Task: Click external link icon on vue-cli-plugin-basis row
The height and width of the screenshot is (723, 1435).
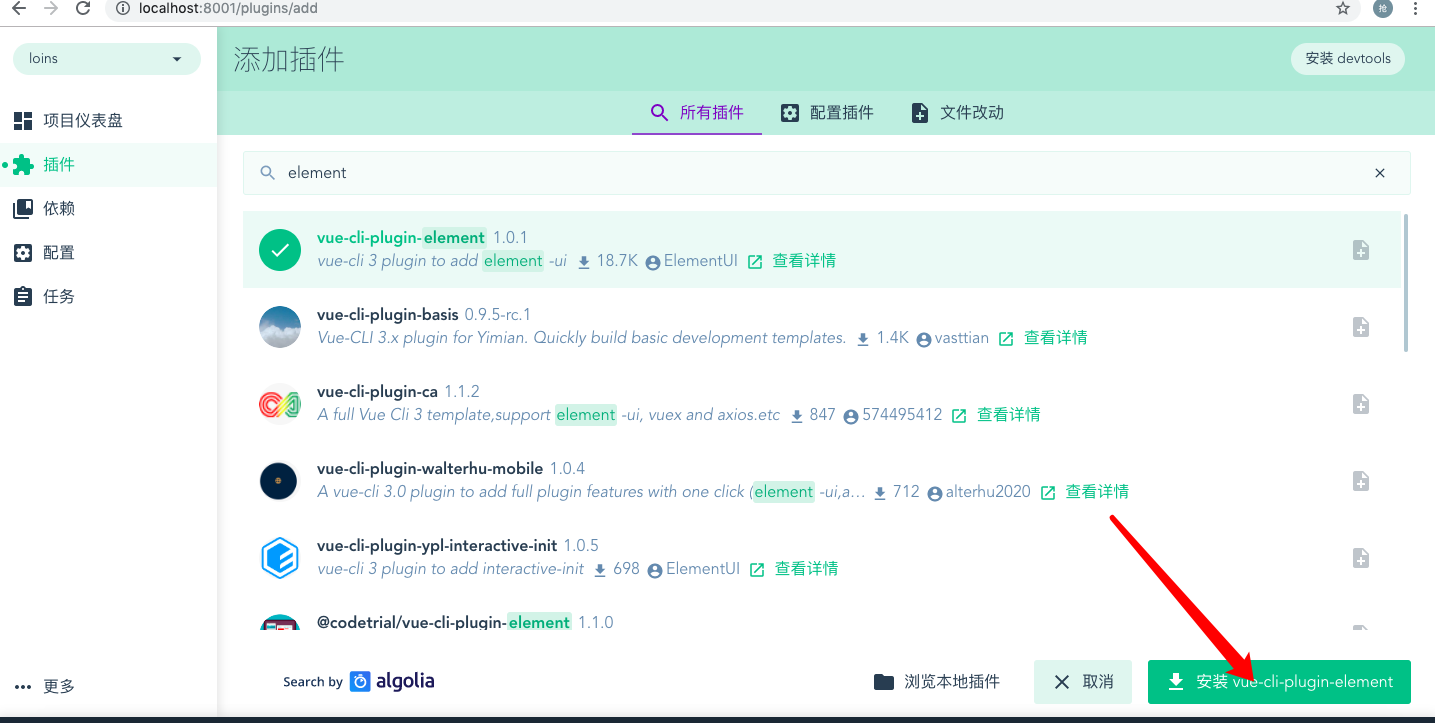Action: click(1006, 339)
